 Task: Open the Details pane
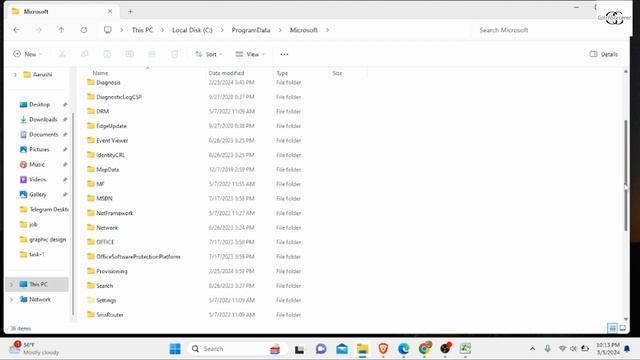click(x=604, y=54)
